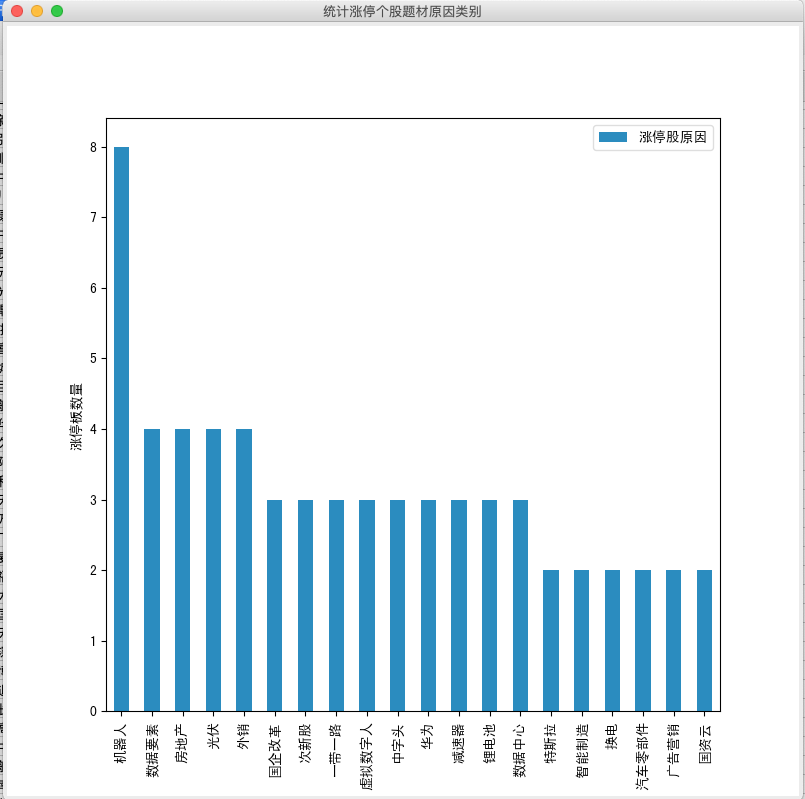Image resolution: width=805 pixels, height=799 pixels.
Task: Select the 智能制造 bar
Action: point(582,640)
